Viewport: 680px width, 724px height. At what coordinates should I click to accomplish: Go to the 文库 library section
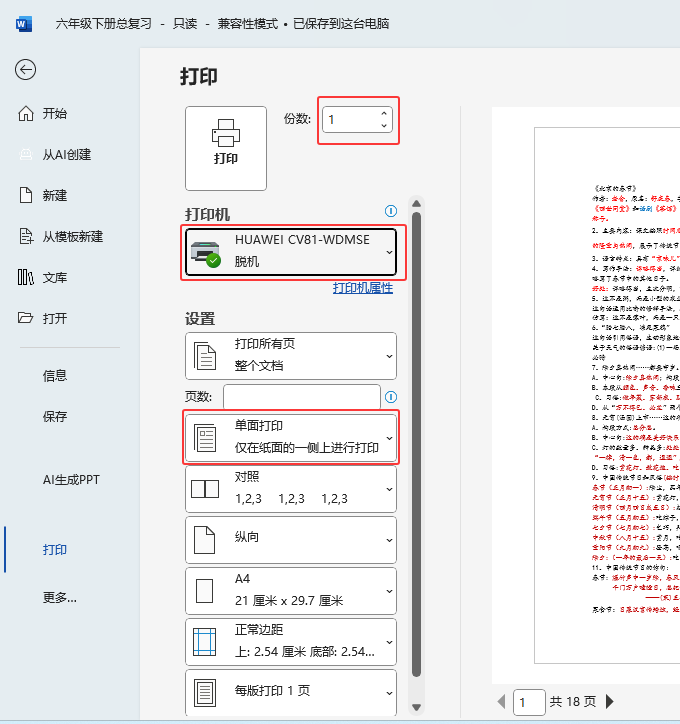(x=42, y=278)
